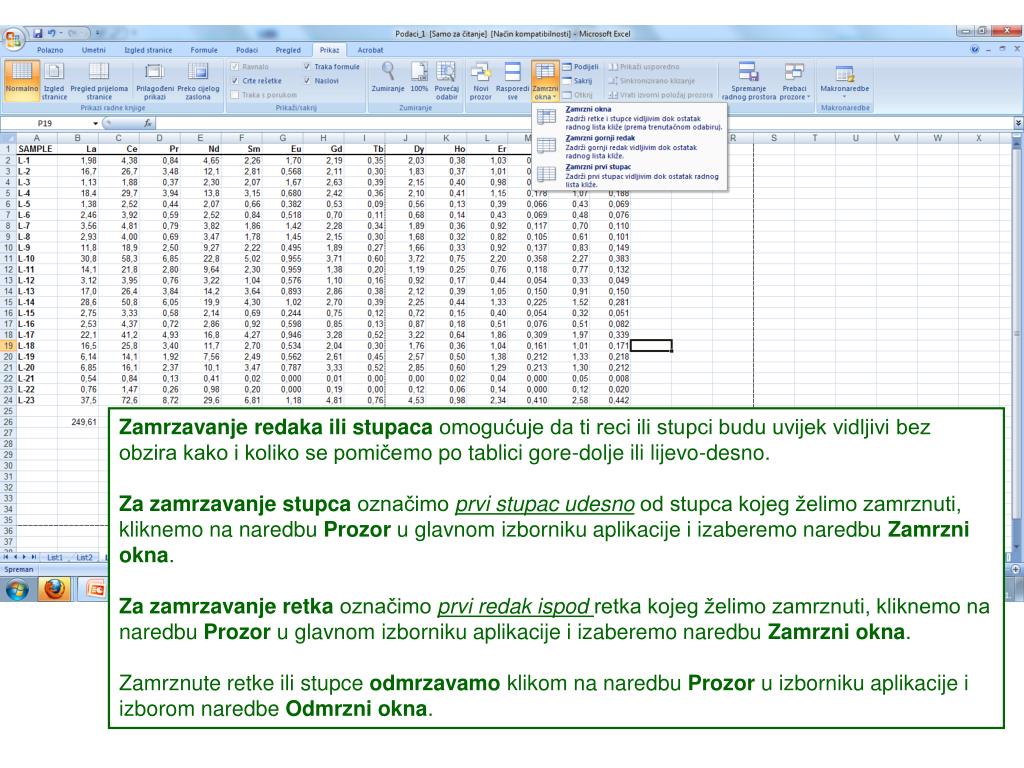Undo the last action in Quick Access

point(51,33)
